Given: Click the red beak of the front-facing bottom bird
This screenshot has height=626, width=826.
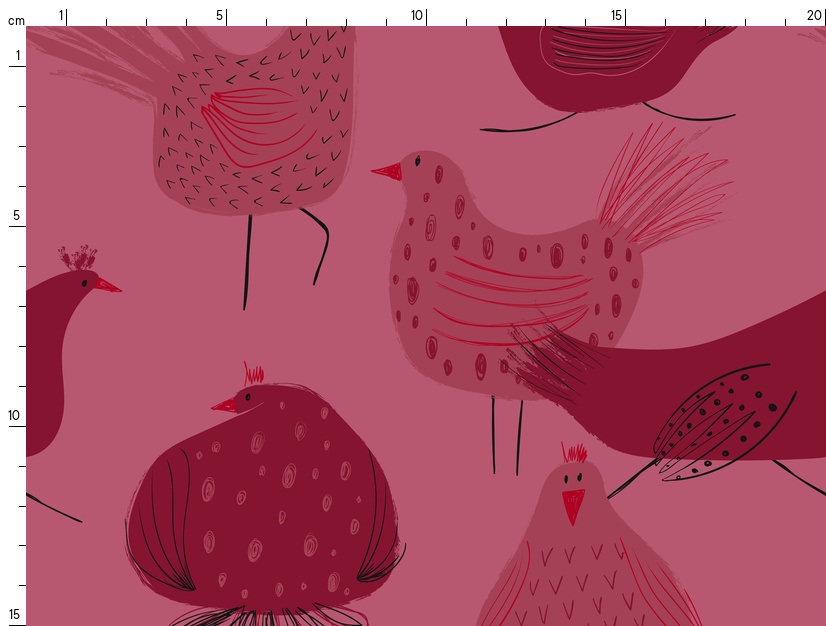Looking at the screenshot, I should [x=572, y=505].
